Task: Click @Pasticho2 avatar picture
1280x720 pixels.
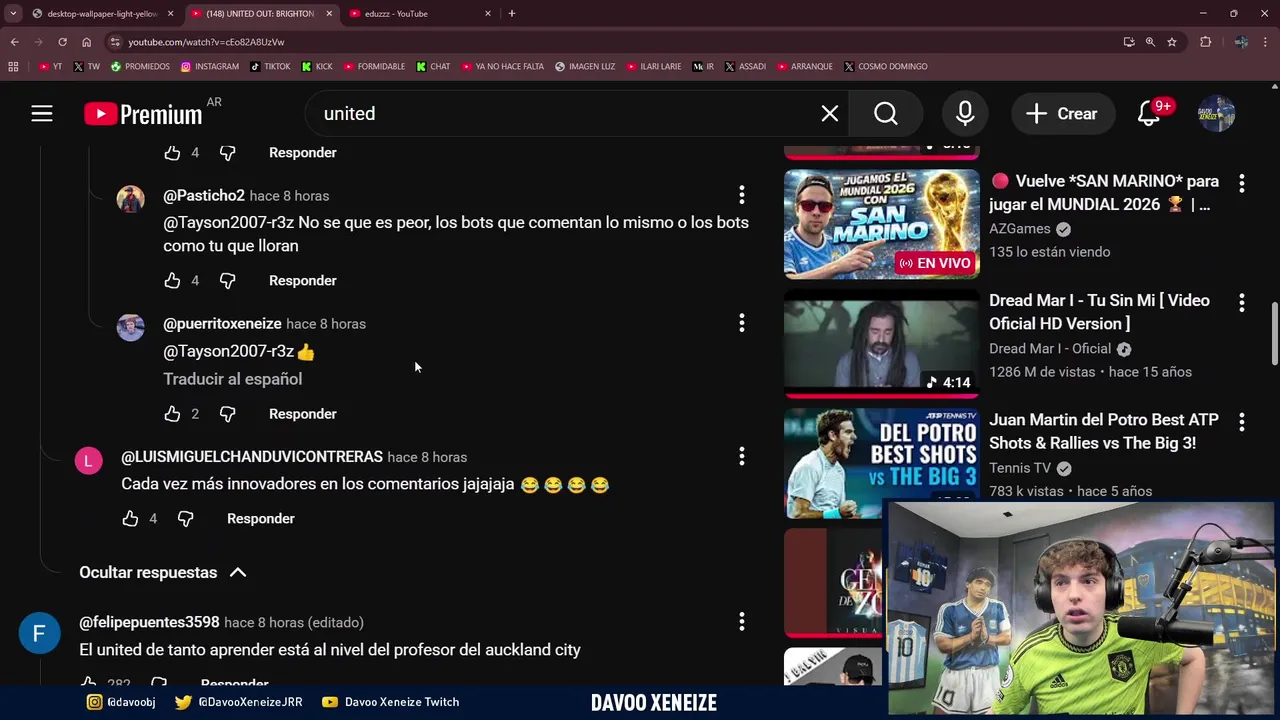Action: (131, 199)
